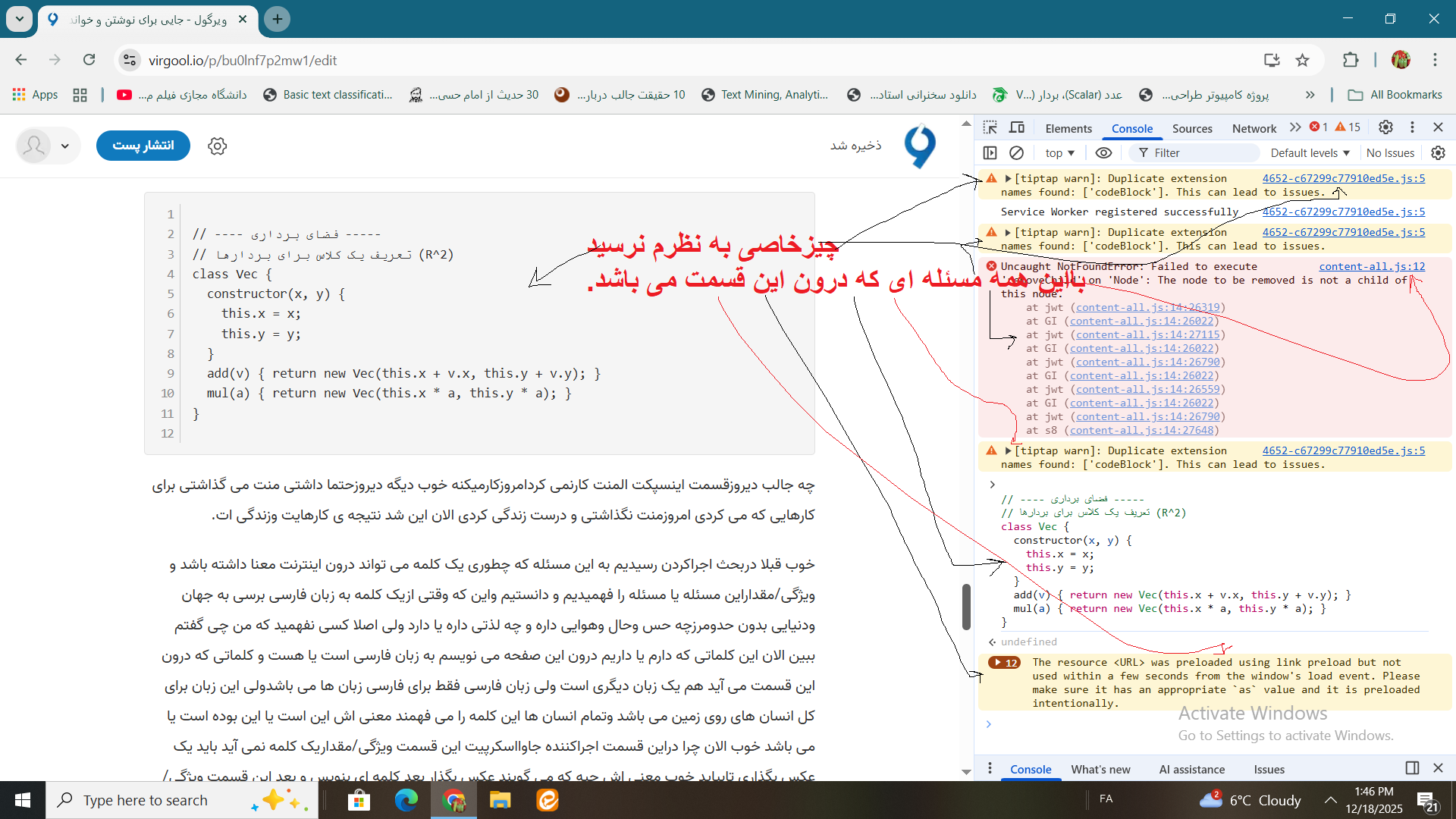1456x819 pixels.
Task: Toggle the device toolbar icon
Action: coord(1017,127)
